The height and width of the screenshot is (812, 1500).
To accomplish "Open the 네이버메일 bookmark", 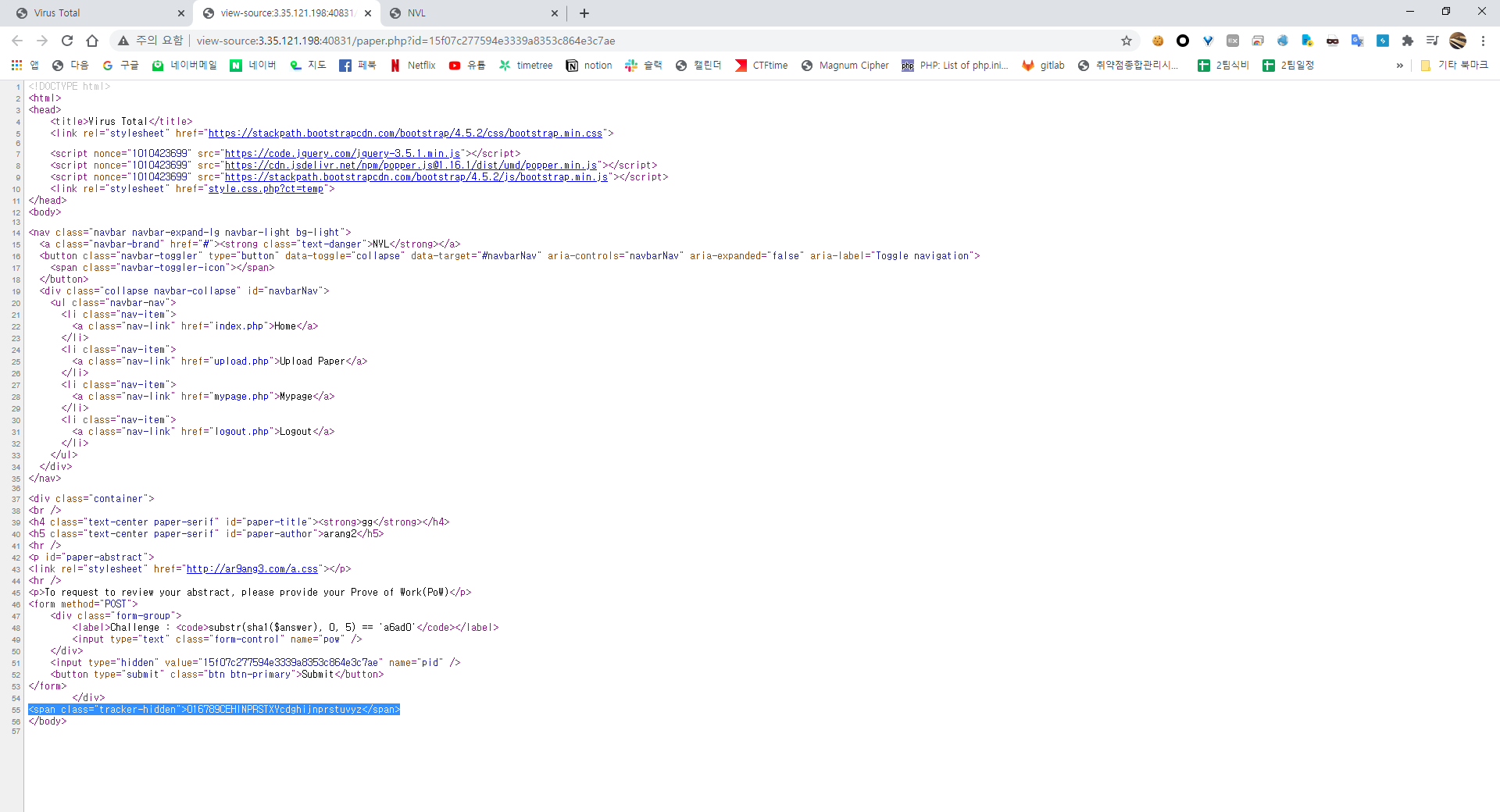I will (x=184, y=66).
